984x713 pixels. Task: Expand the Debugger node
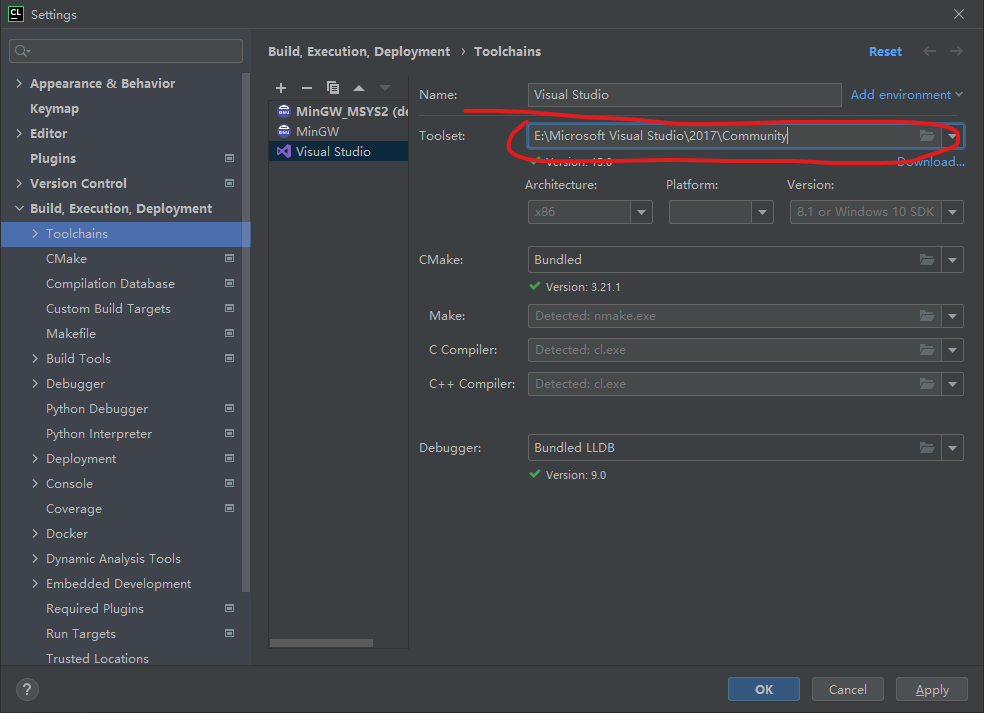click(35, 383)
